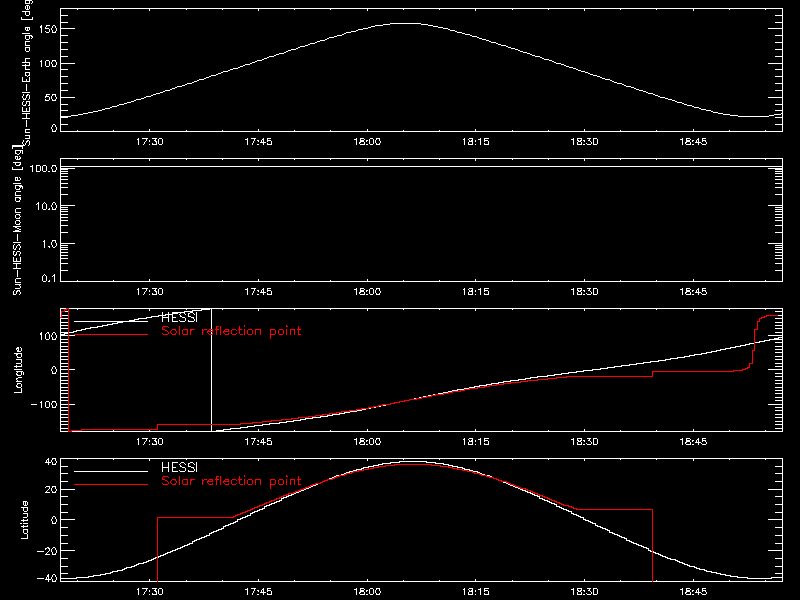This screenshot has height=600, width=800.
Task: Click red legend line sample in Longitude plot
Action: (111, 334)
